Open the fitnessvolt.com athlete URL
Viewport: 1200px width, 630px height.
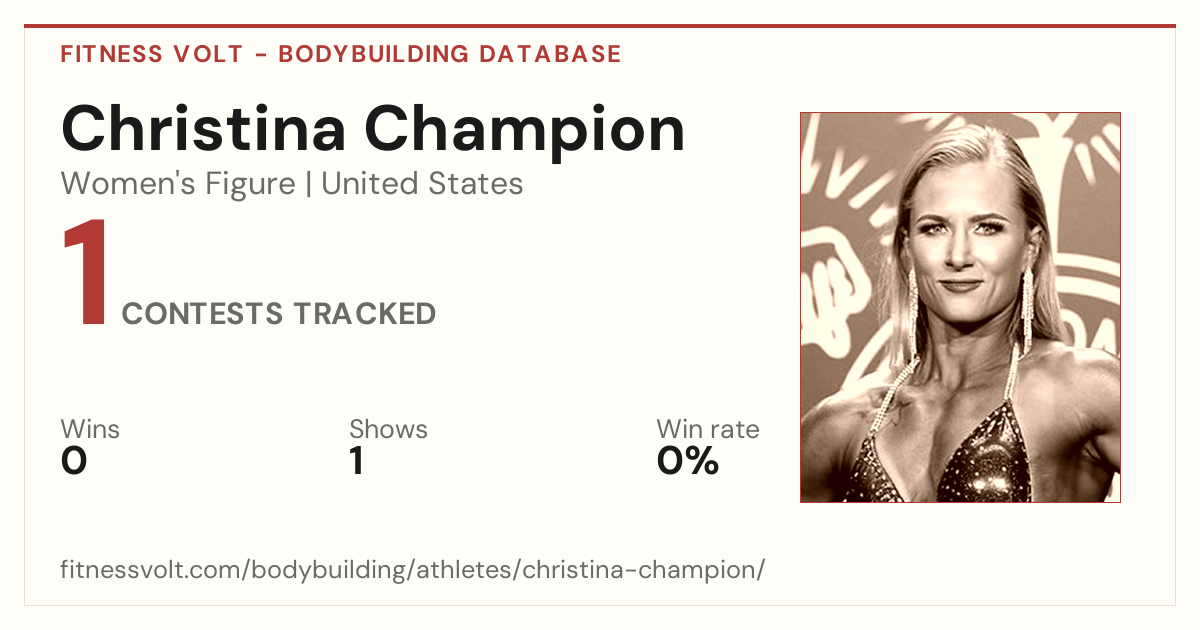pyautogui.click(x=413, y=570)
